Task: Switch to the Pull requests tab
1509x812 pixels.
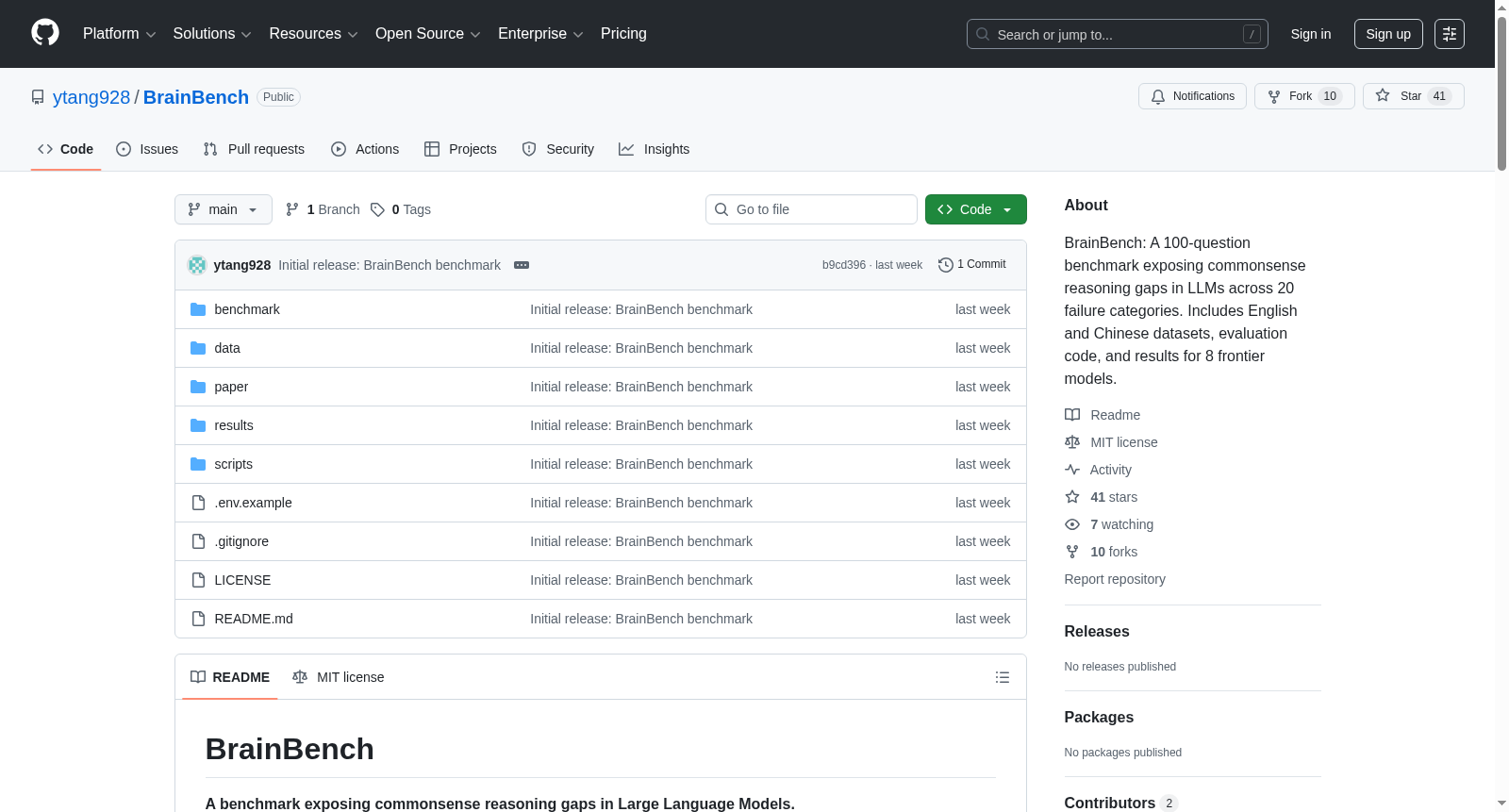Action: click(254, 149)
